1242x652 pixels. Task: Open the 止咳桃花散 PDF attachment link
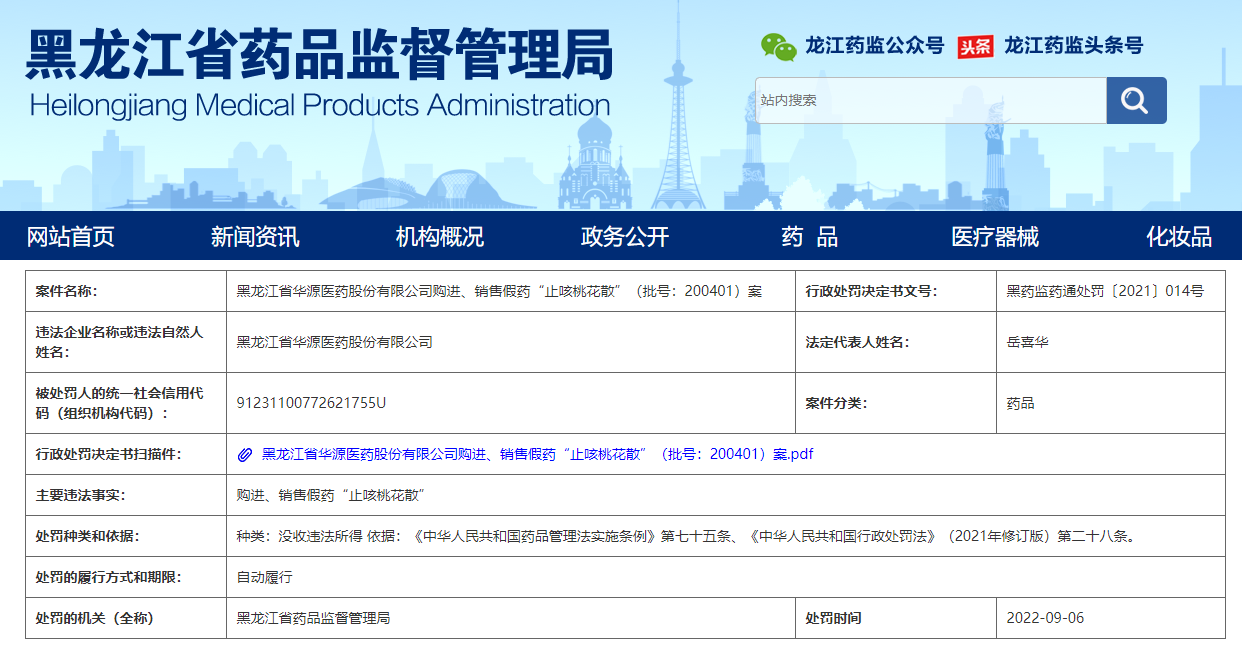pos(538,454)
